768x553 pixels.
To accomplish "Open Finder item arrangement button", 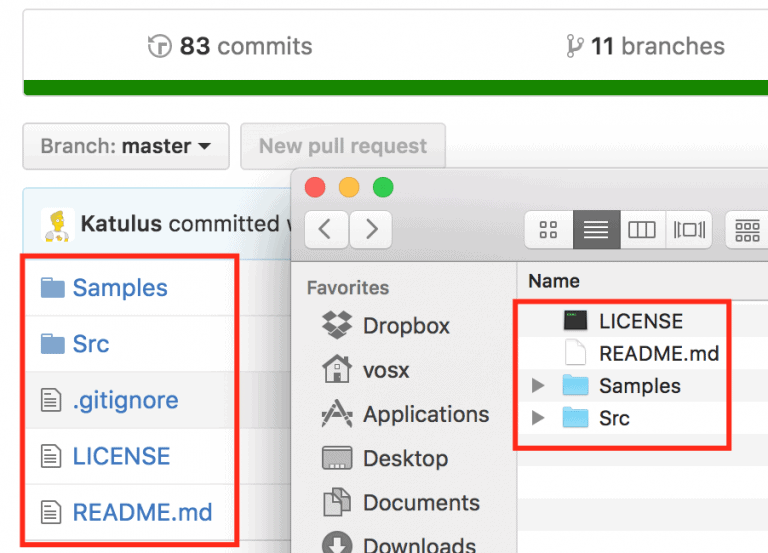I will [747, 229].
